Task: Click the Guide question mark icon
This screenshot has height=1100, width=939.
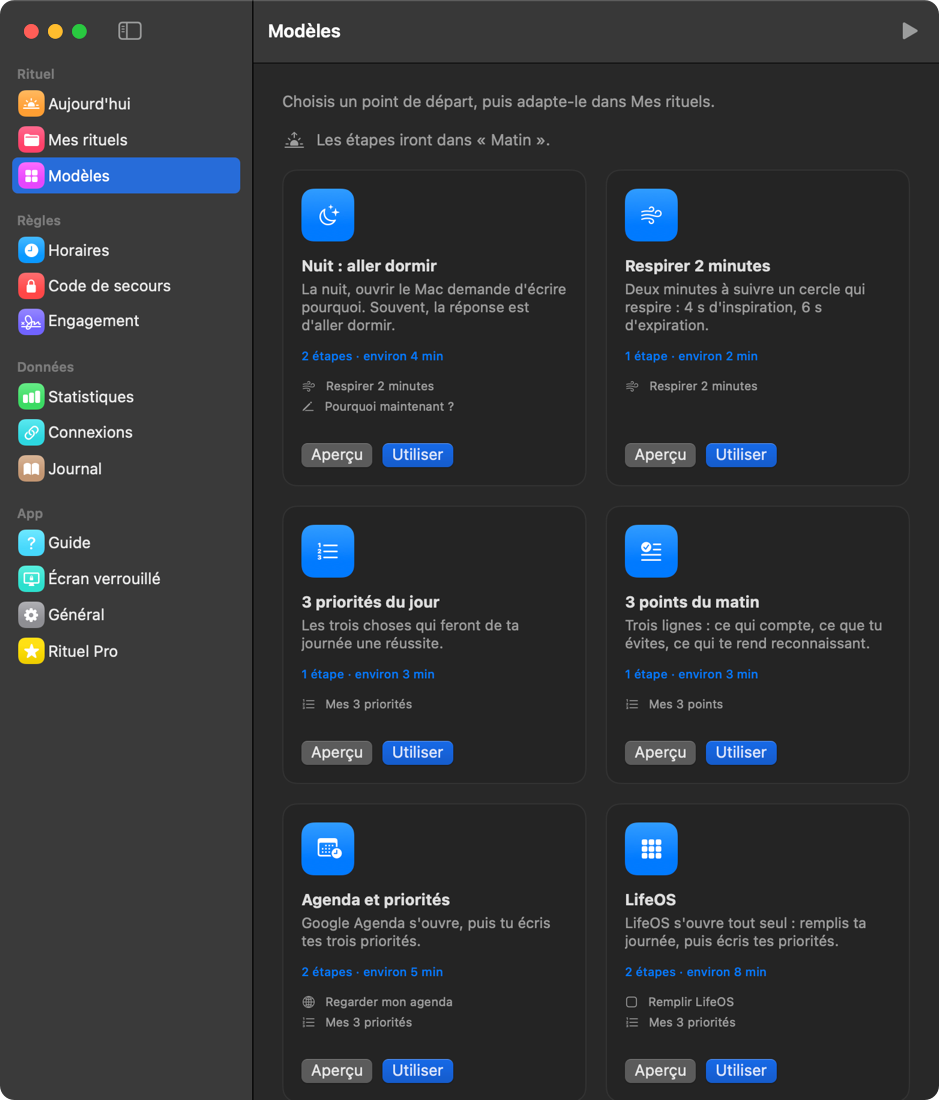Action: [x=31, y=543]
